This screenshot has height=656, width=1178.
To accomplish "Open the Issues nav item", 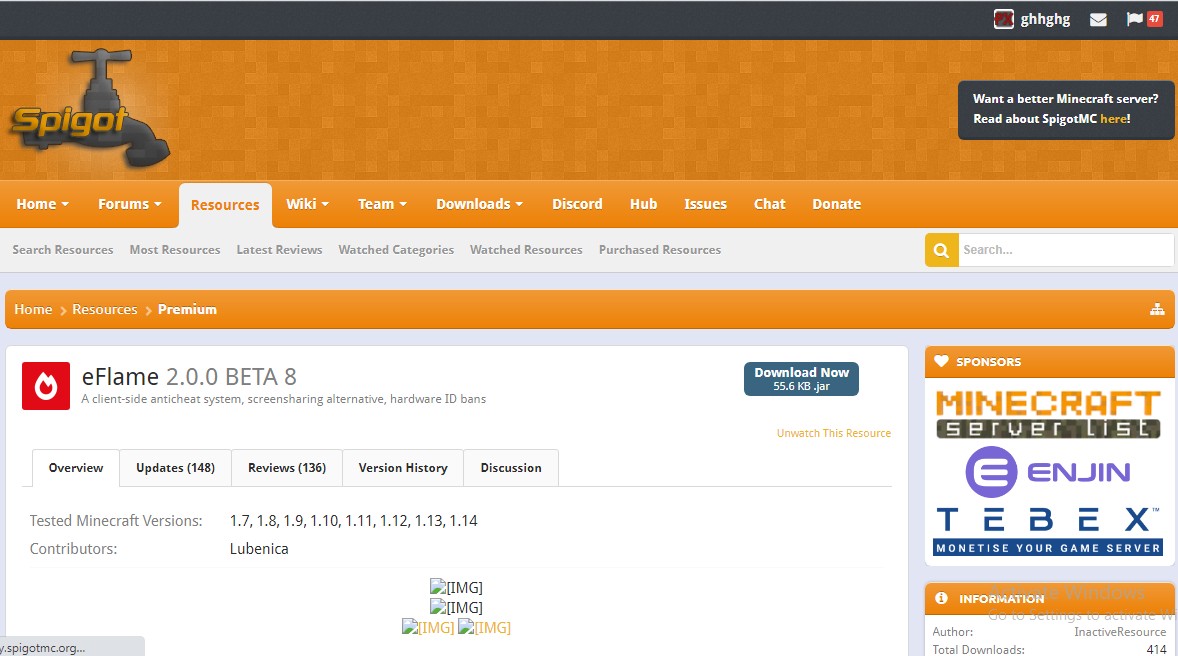I will point(705,204).
